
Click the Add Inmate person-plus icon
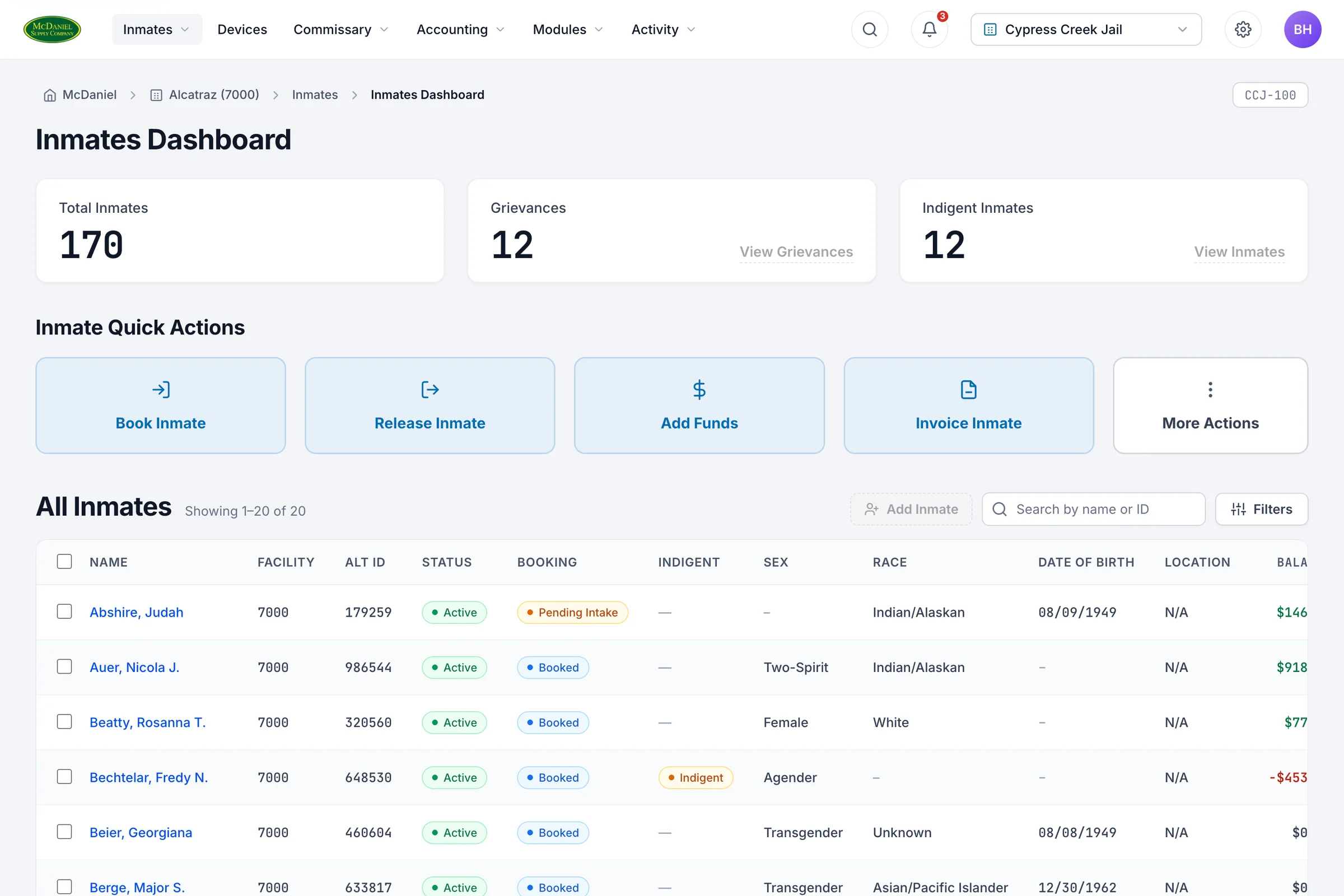click(871, 509)
